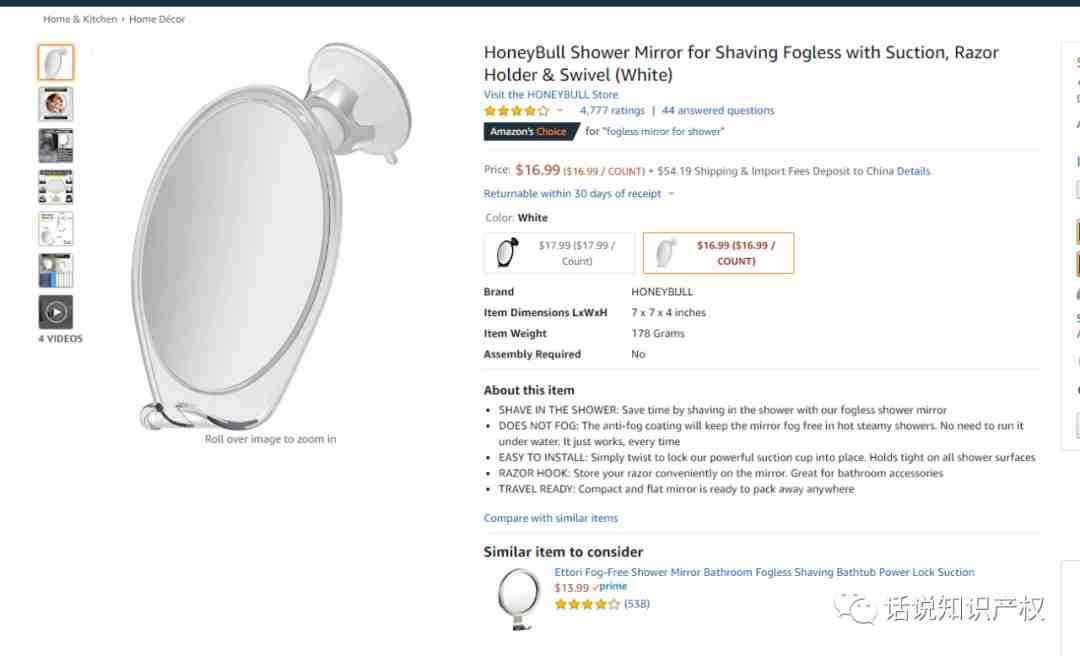1080x656 pixels.
Task: Expand the return policy dropdown arrow
Action: pos(671,194)
